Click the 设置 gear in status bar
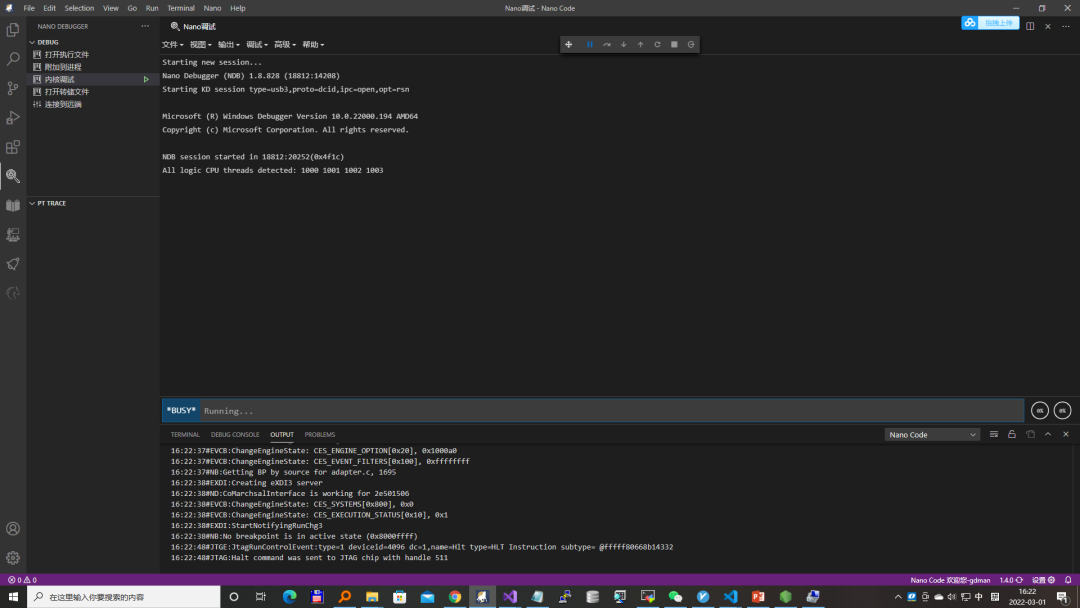 coord(1043,580)
